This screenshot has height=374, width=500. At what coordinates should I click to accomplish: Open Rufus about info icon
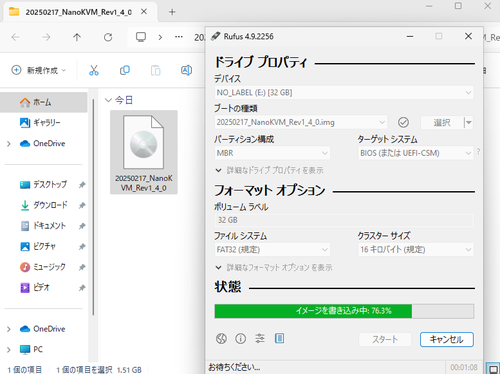[x=240, y=339]
